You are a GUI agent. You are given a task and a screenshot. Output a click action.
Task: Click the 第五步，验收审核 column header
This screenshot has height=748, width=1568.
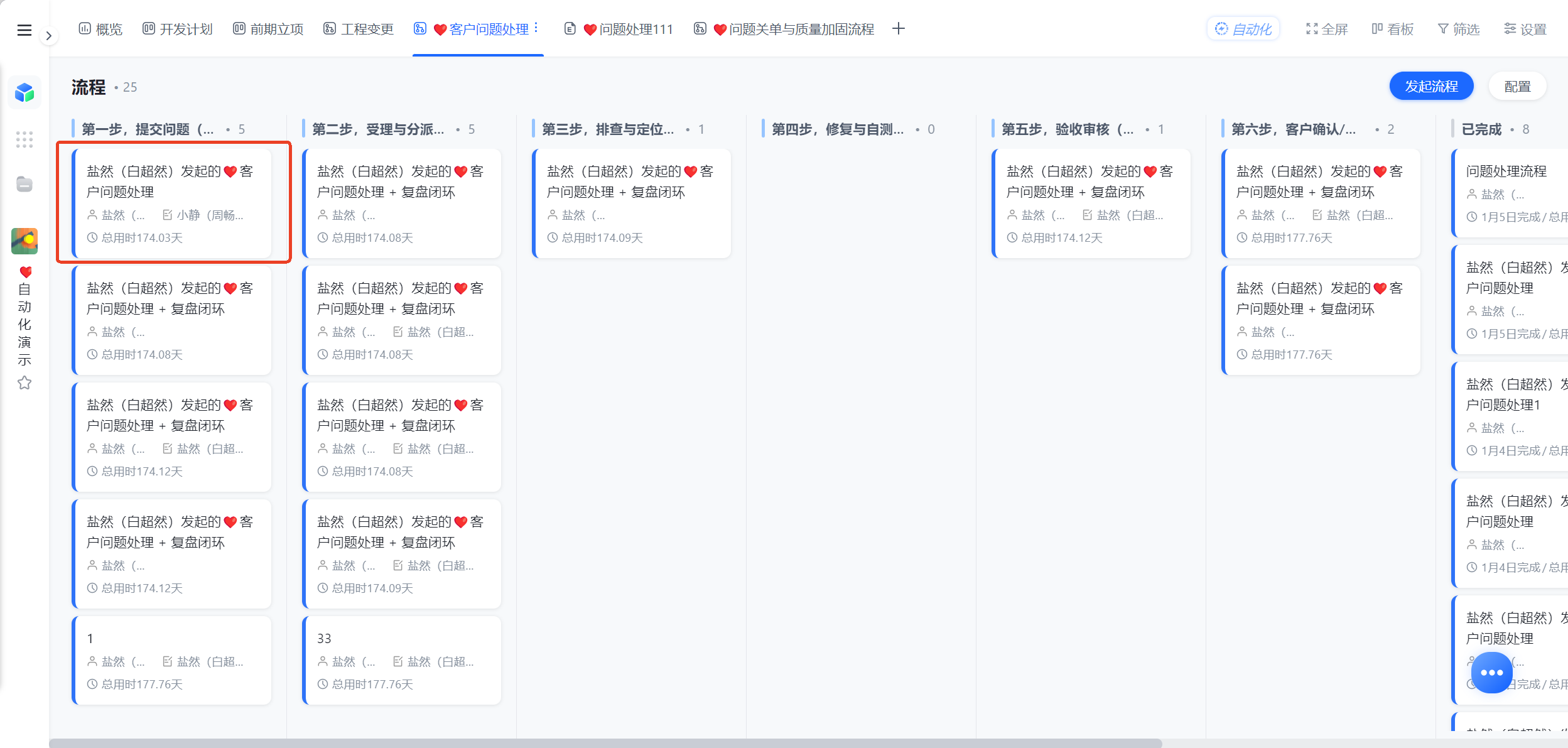(1068, 129)
